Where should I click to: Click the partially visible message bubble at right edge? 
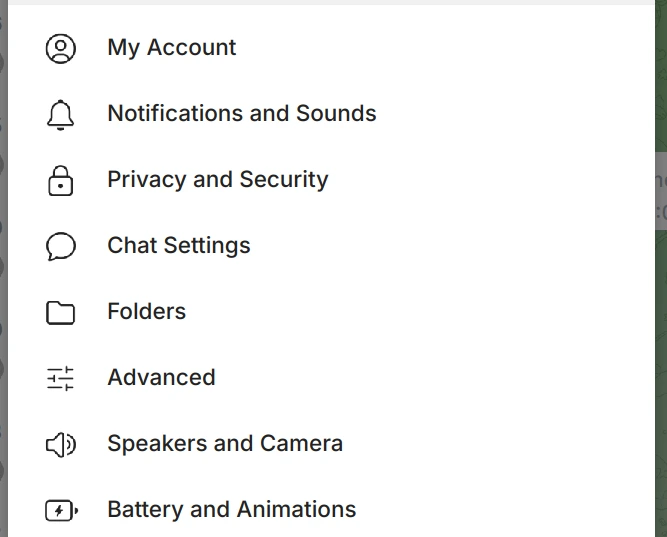point(661,191)
